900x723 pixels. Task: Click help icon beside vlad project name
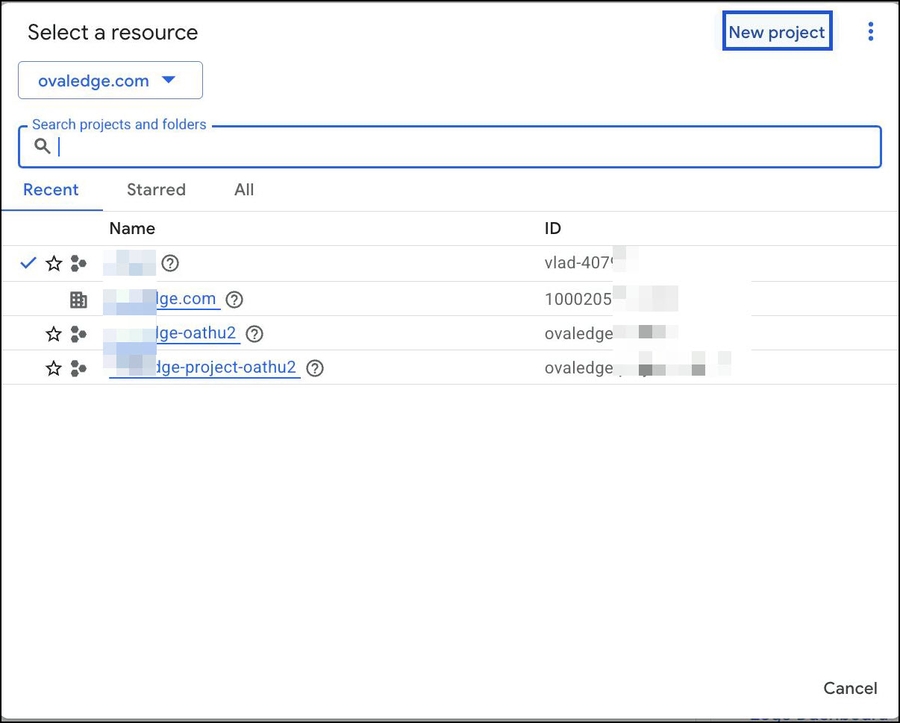(170, 264)
